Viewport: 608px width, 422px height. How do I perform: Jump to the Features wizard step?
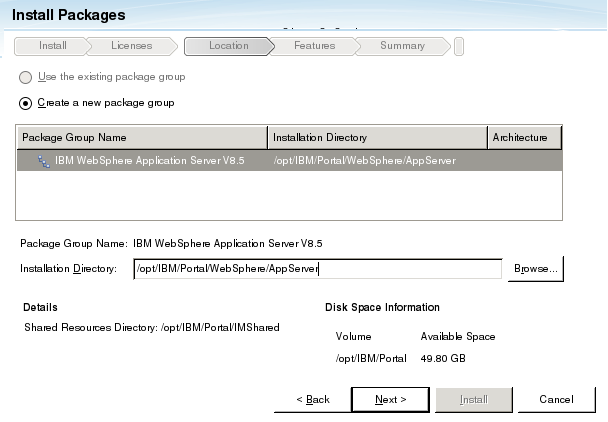coord(314,46)
